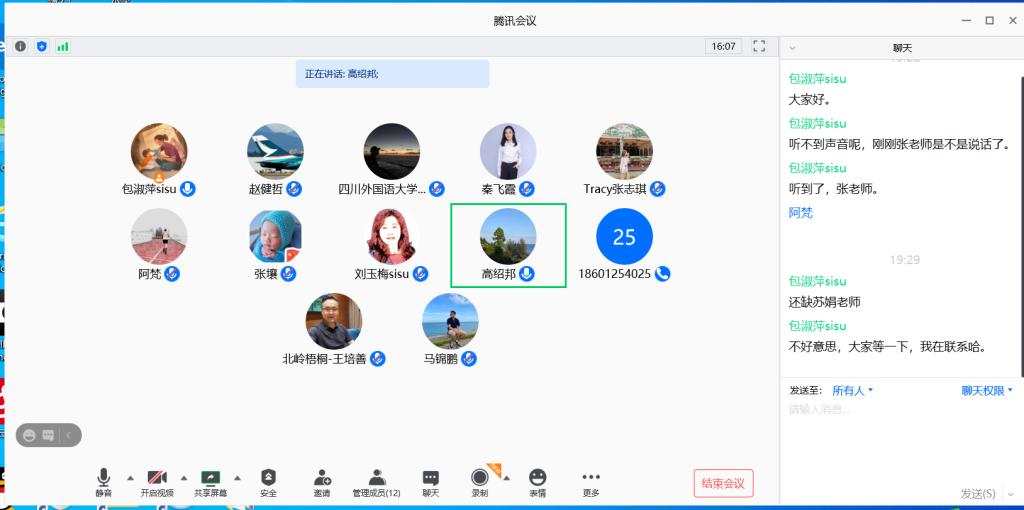Viewport: 1024px width, 510px height.
Task: Click the 邀请 (Invite) icon
Action: pyautogui.click(x=322, y=482)
